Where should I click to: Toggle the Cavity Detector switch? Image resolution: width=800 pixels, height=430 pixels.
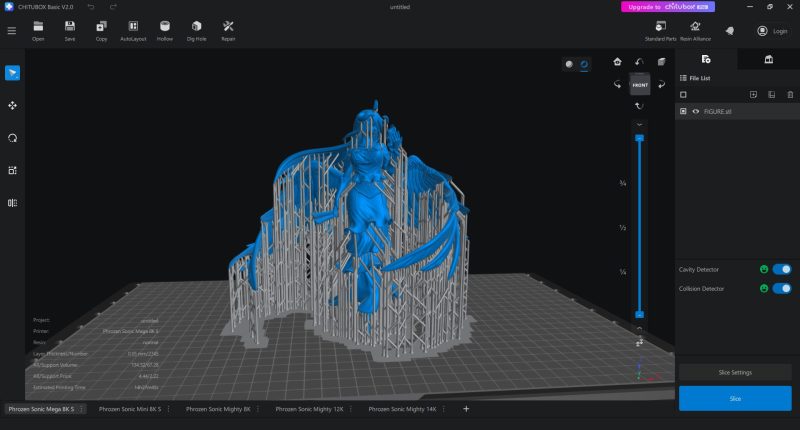point(782,269)
